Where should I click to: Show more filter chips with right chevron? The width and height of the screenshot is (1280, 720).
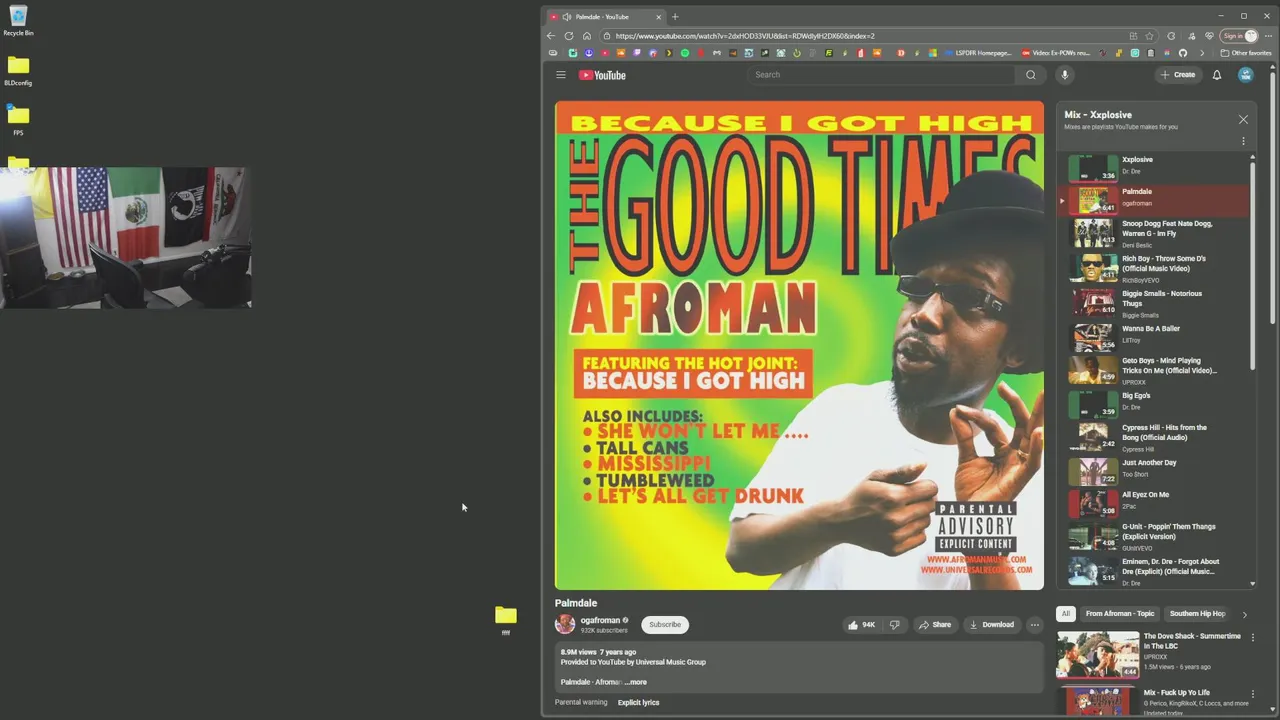point(1245,614)
